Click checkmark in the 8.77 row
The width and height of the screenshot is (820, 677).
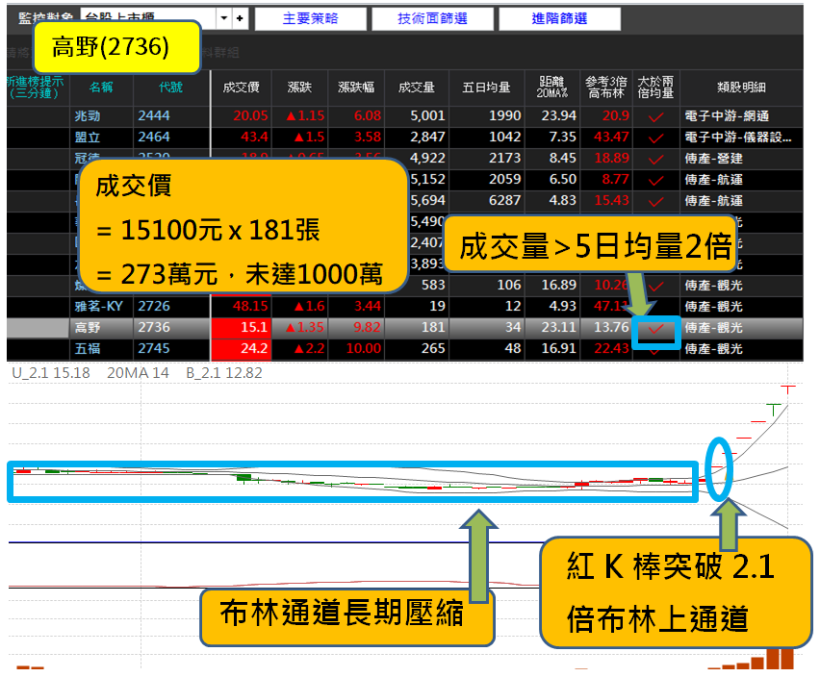pyautogui.click(x=656, y=181)
